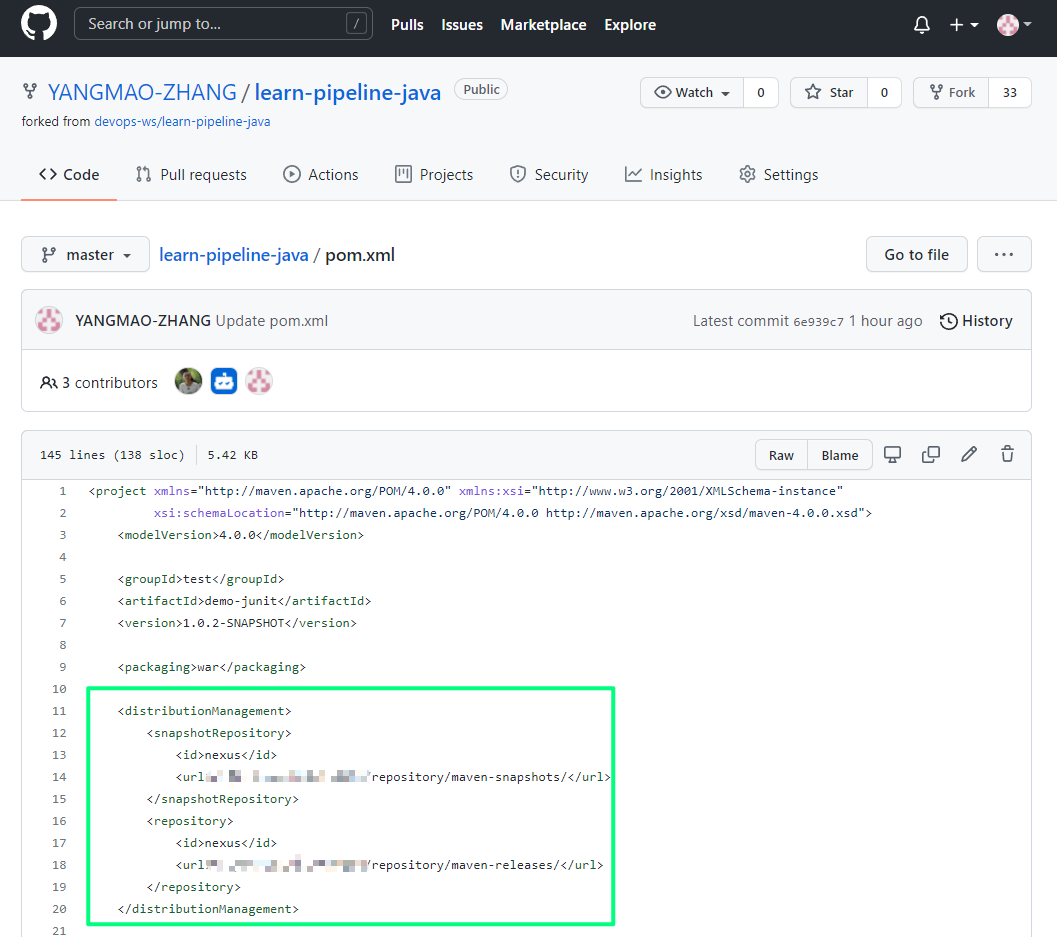Click the artifactId demo-junit code line
This screenshot has width=1057, height=937.
[x=244, y=601]
